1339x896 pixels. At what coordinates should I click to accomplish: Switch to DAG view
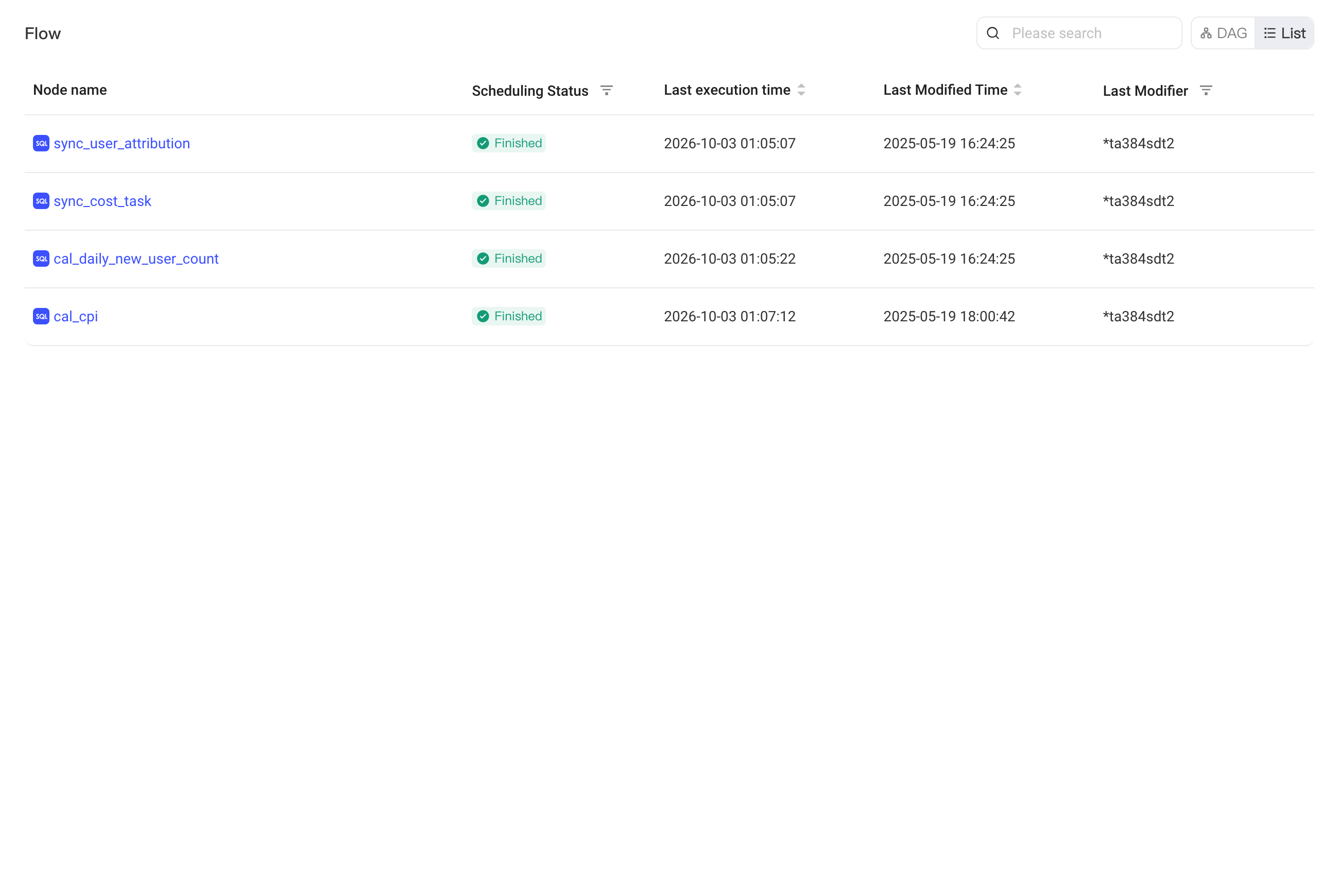[x=1223, y=33]
